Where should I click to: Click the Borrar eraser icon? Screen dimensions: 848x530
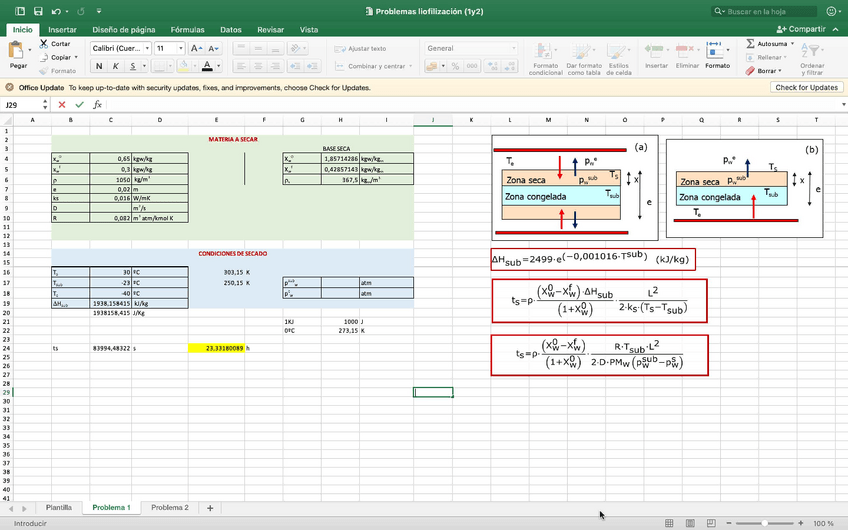click(x=751, y=71)
